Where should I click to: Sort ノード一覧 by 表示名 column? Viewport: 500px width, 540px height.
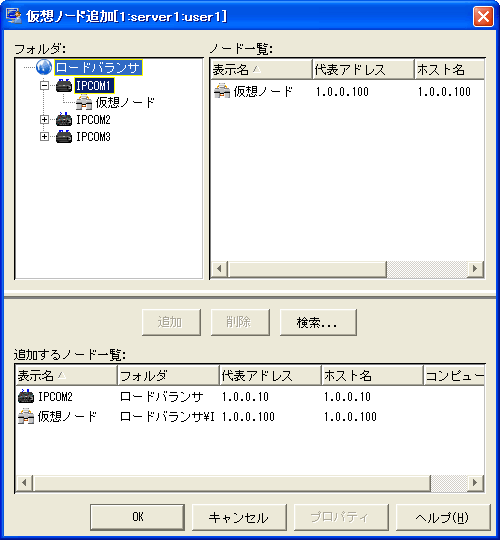coord(261,69)
